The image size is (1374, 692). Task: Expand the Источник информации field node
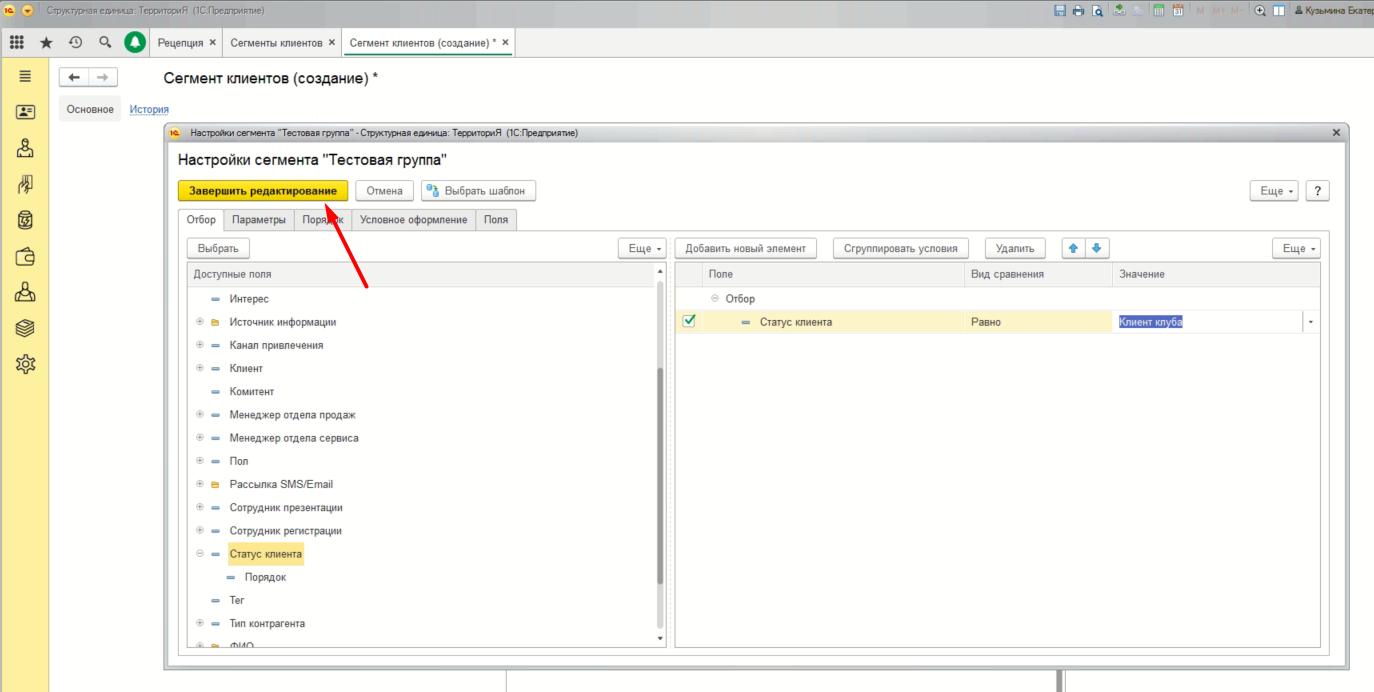click(x=200, y=322)
